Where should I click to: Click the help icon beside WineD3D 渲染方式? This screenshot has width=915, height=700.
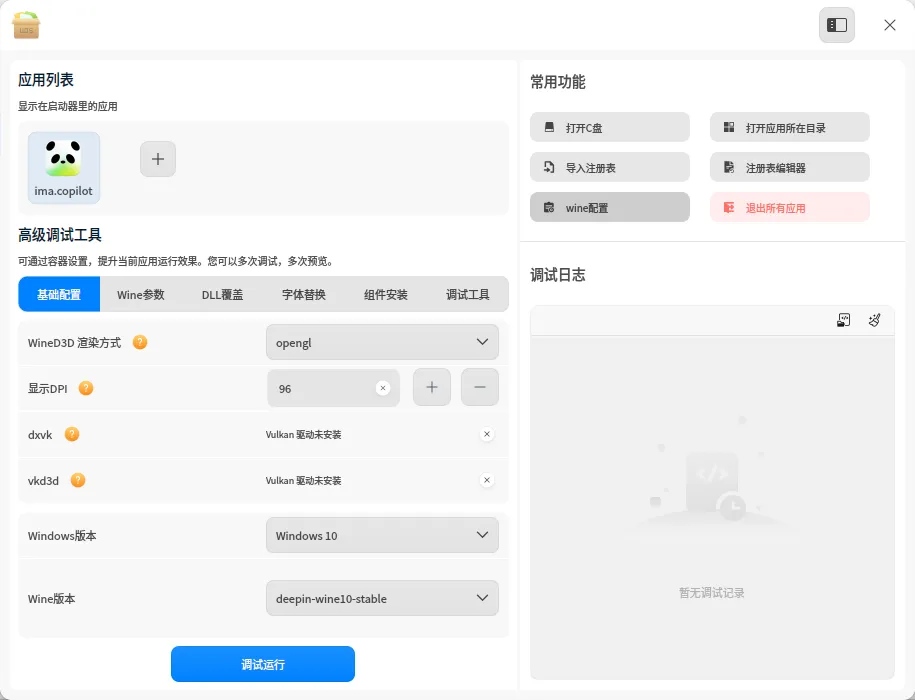coord(140,342)
